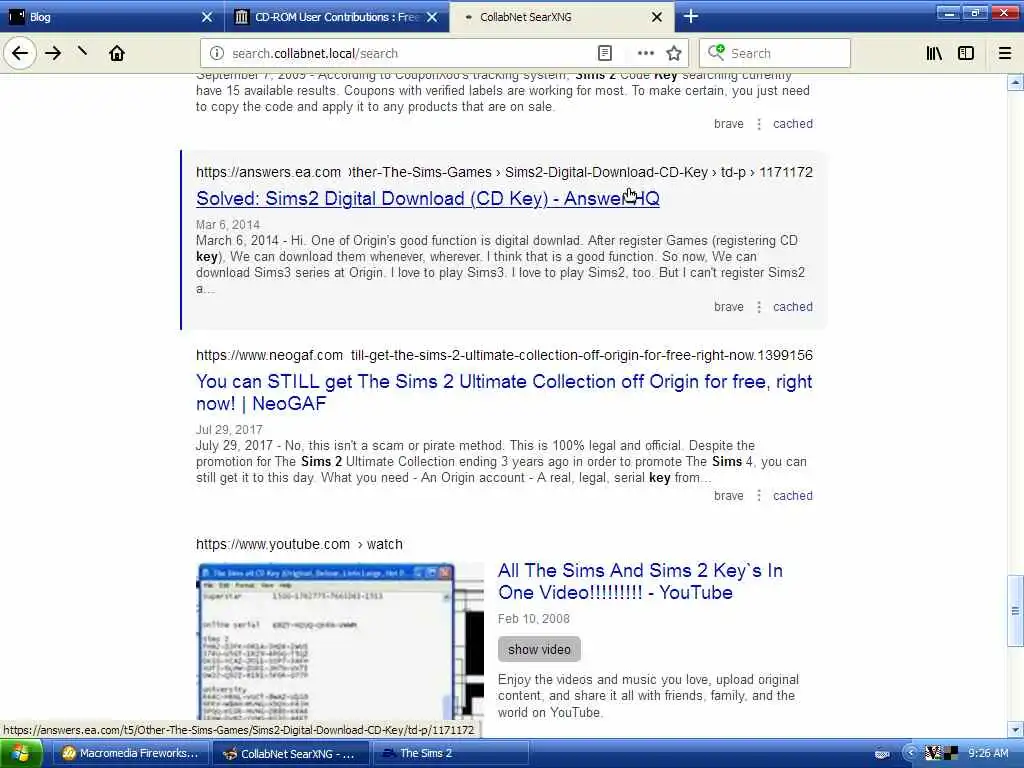Open the browser home page icon
Screen dimensions: 1024x768
[x=117, y=53]
